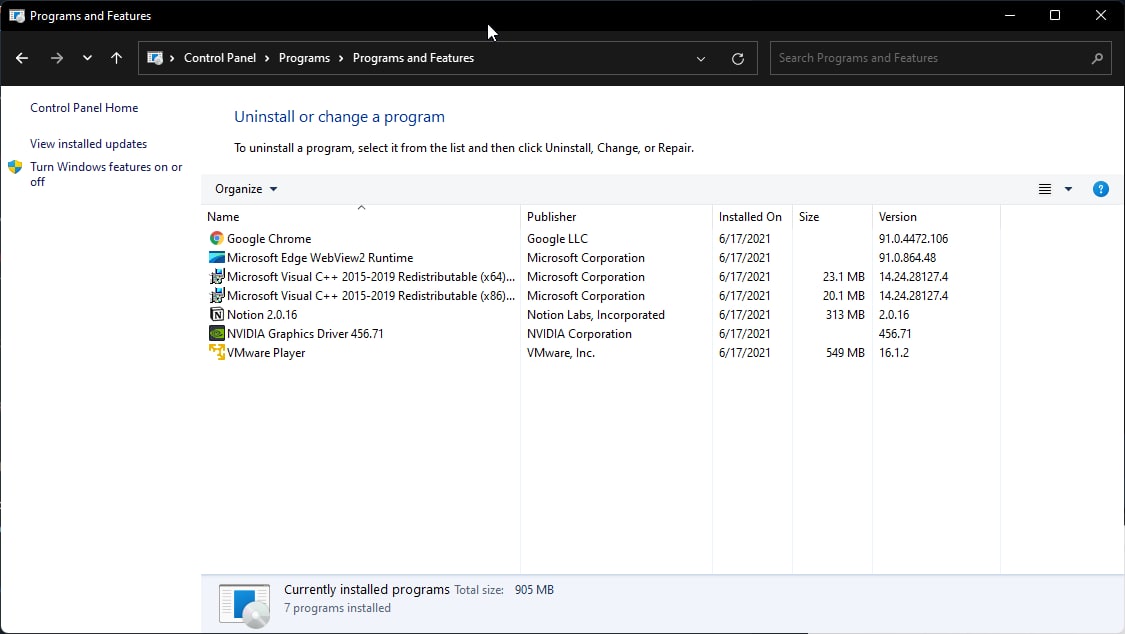Select the Microsoft Edge WebView2 Runtime icon
This screenshot has height=634, width=1125.
(217, 257)
